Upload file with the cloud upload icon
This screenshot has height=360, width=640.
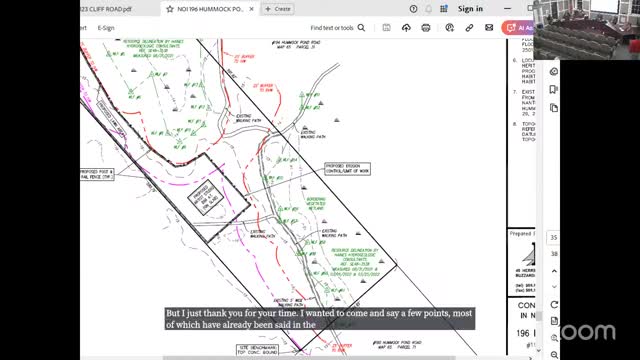click(406, 28)
